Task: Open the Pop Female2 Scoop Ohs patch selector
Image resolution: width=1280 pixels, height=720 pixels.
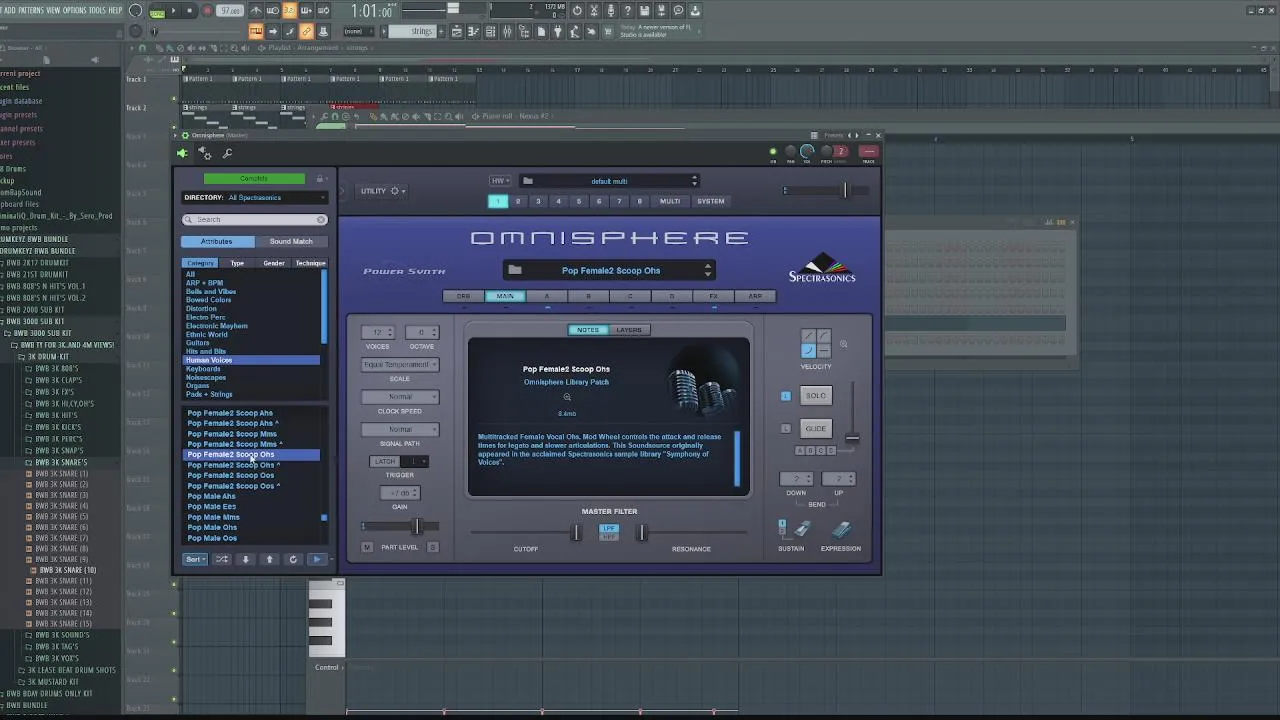Action: (x=610, y=270)
